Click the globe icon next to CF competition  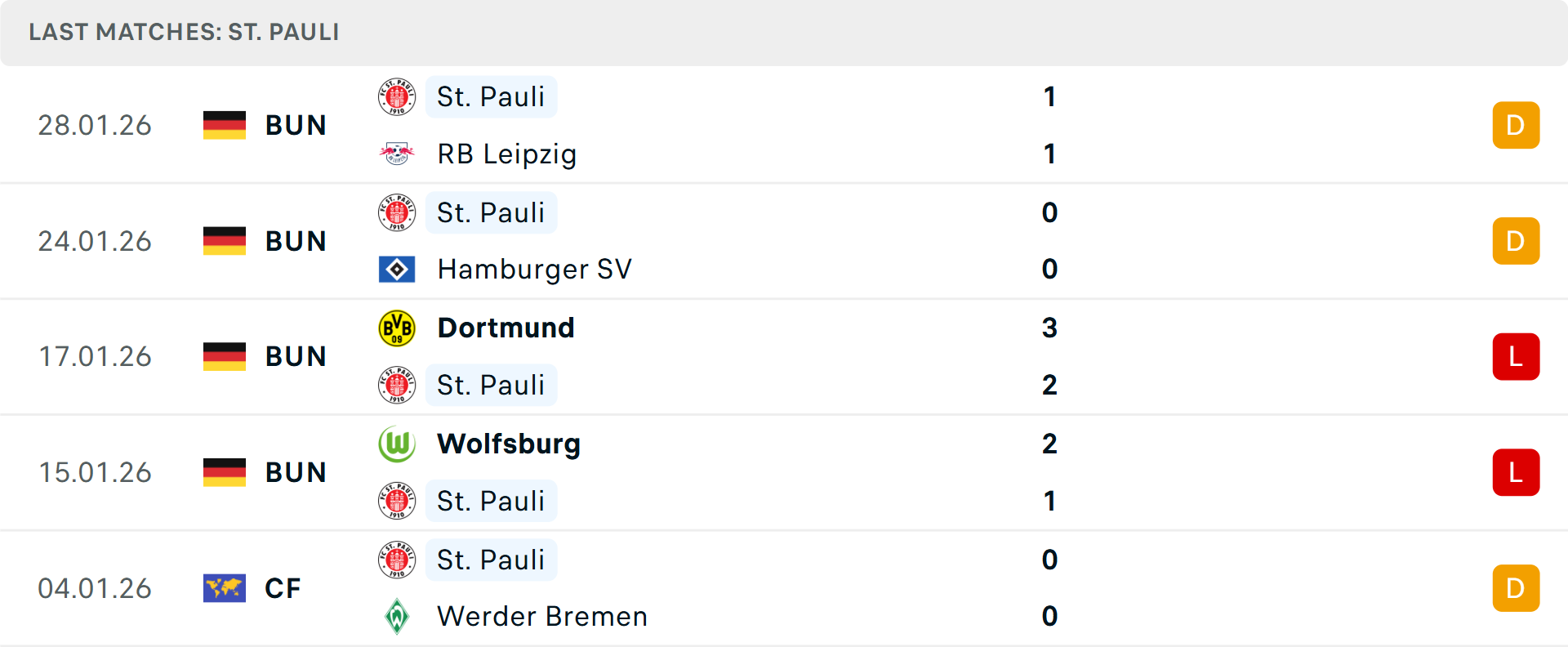point(225,587)
